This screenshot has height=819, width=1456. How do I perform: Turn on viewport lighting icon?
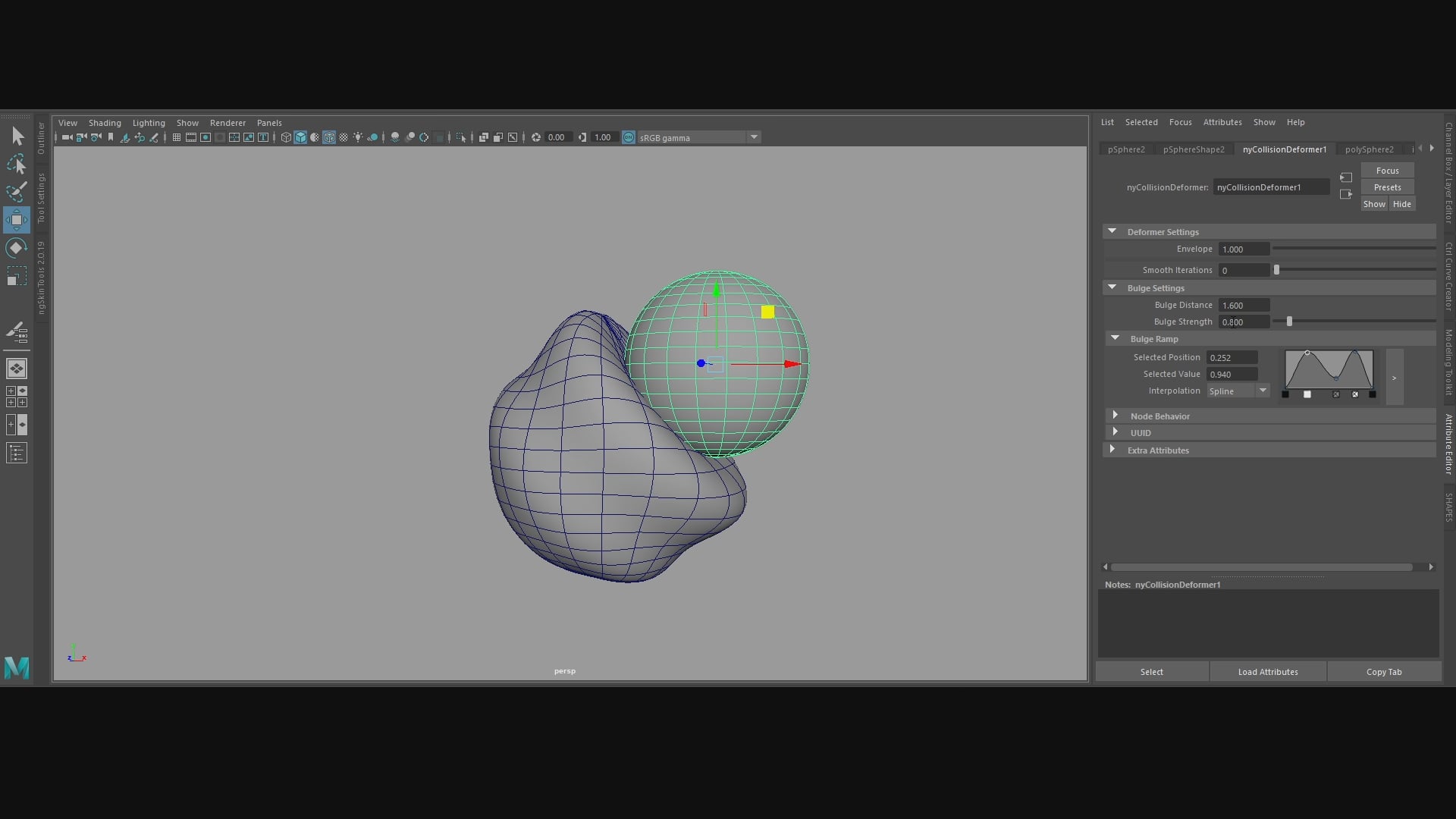pos(358,137)
